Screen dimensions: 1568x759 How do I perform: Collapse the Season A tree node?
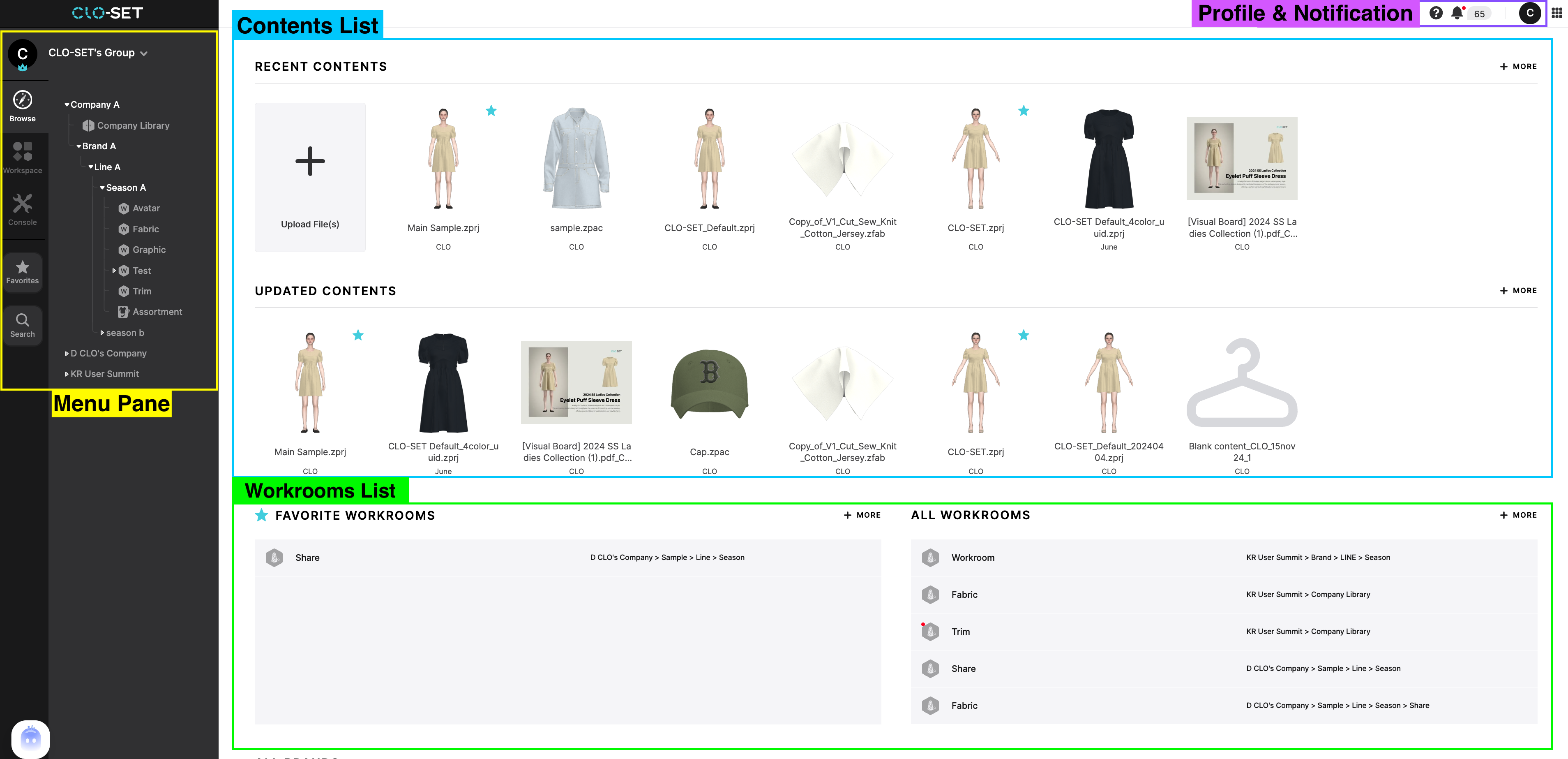[102, 187]
